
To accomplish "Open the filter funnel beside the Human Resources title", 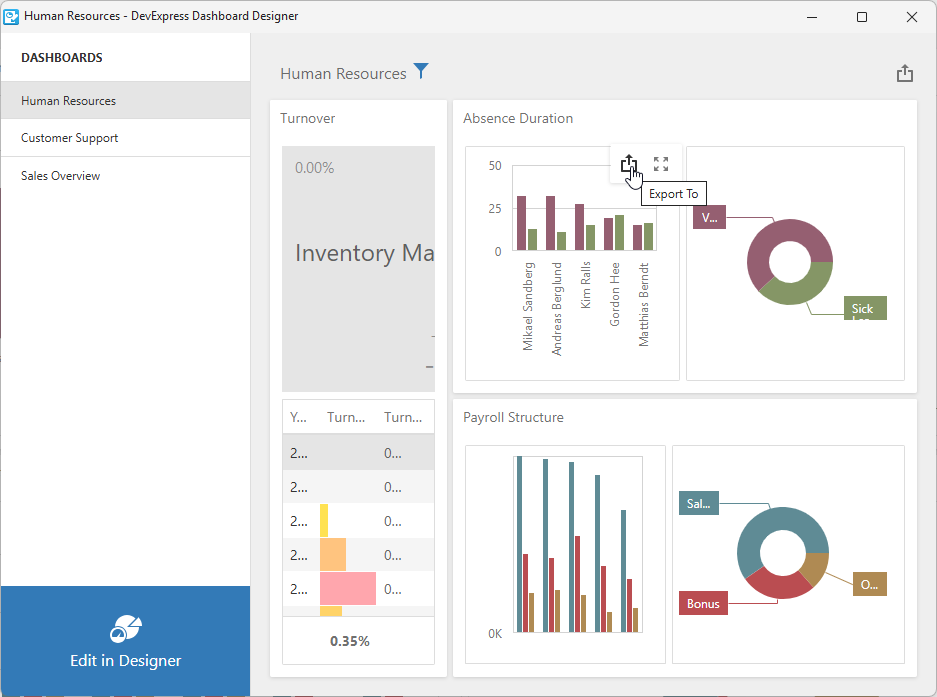I will (421, 71).
